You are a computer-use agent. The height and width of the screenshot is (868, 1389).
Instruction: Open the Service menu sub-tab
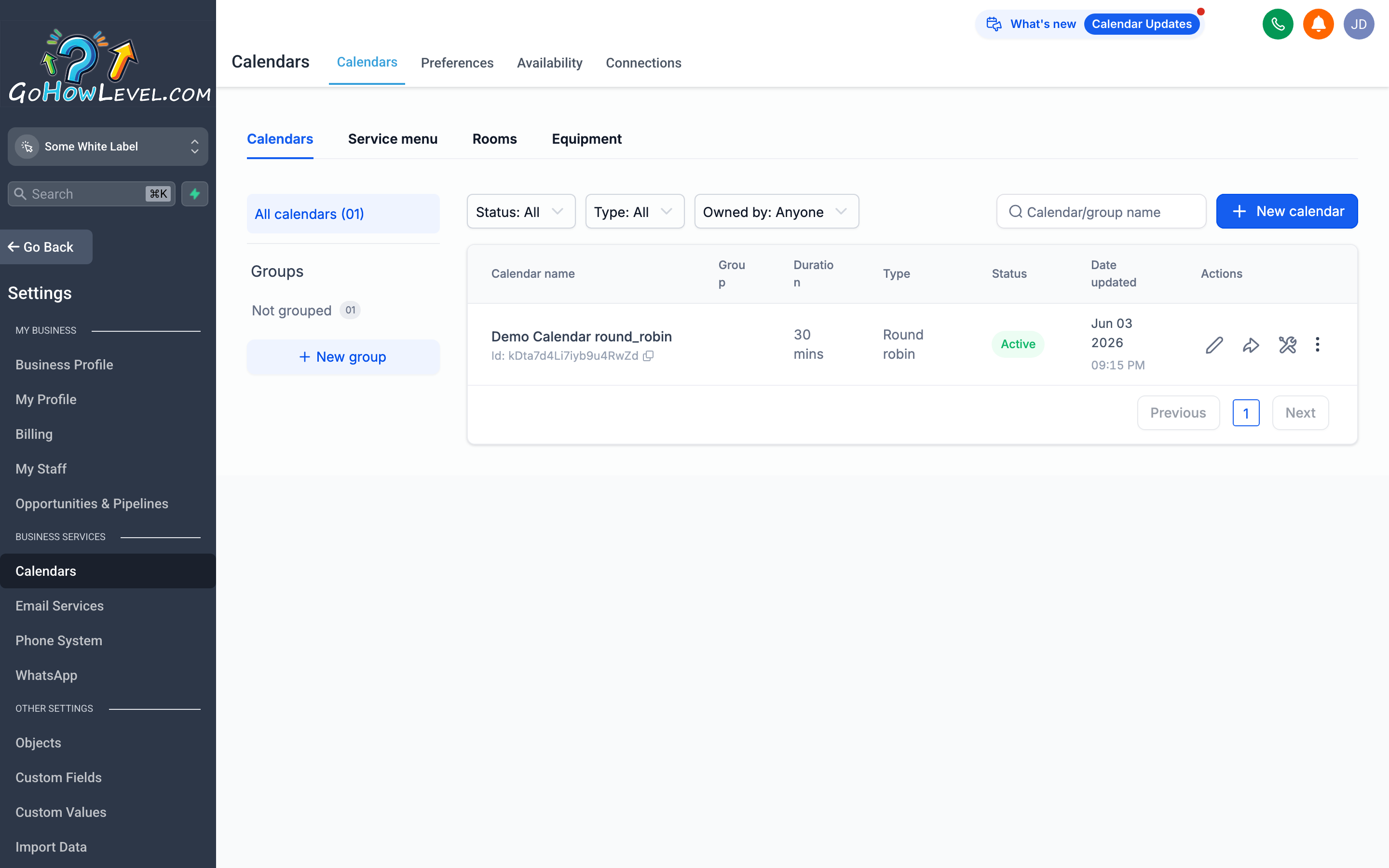click(393, 139)
